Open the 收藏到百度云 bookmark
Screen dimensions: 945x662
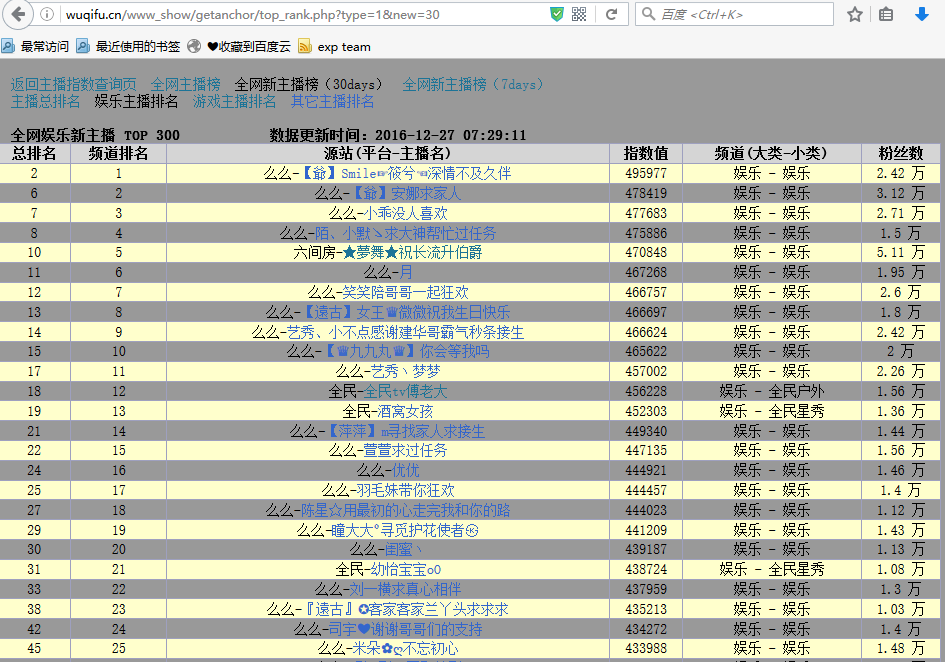pyautogui.click(x=240, y=46)
